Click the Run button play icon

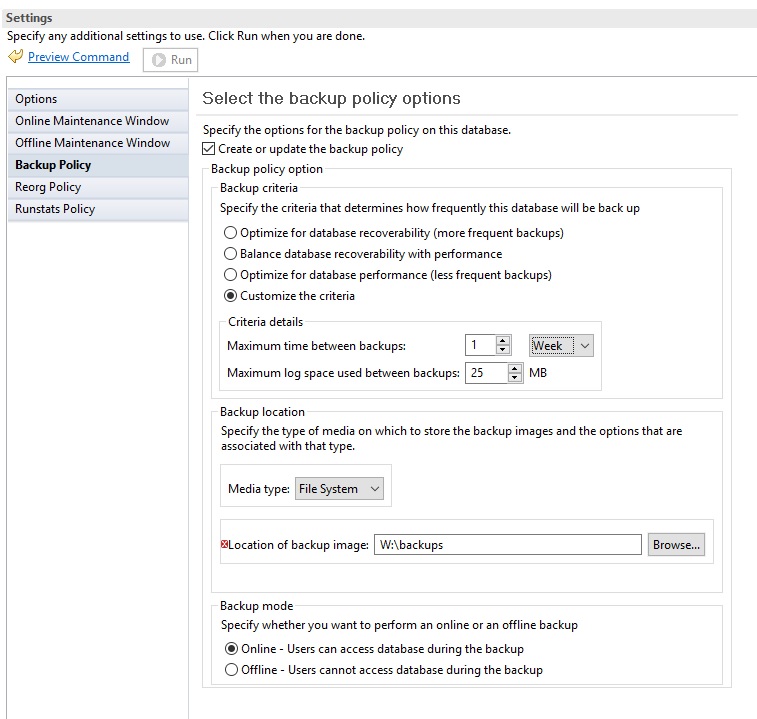tap(159, 60)
